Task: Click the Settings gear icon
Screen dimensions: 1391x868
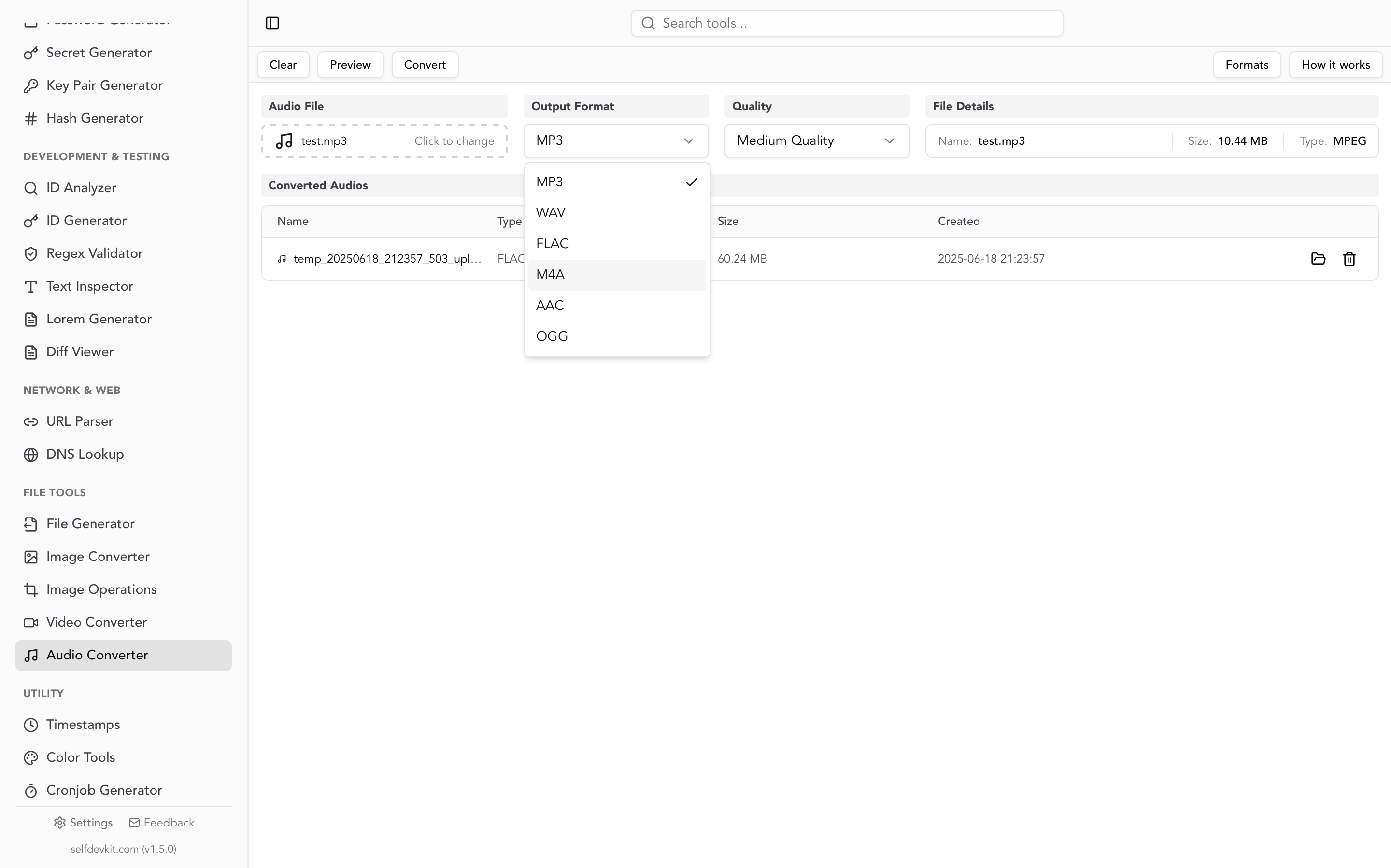Action: click(60, 823)
